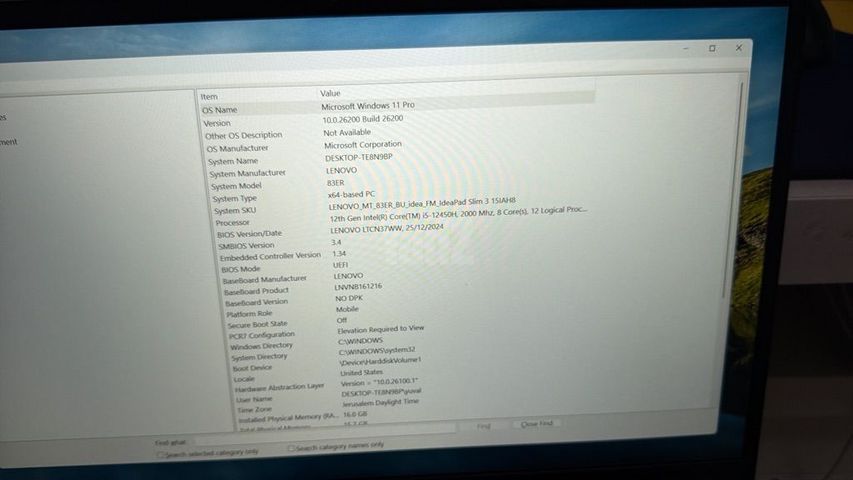Image resolution: width=853 pixels, height=480 pixels.
Task: Tick 'Search selected category only' checkbox
Action: tap(162, 454)
